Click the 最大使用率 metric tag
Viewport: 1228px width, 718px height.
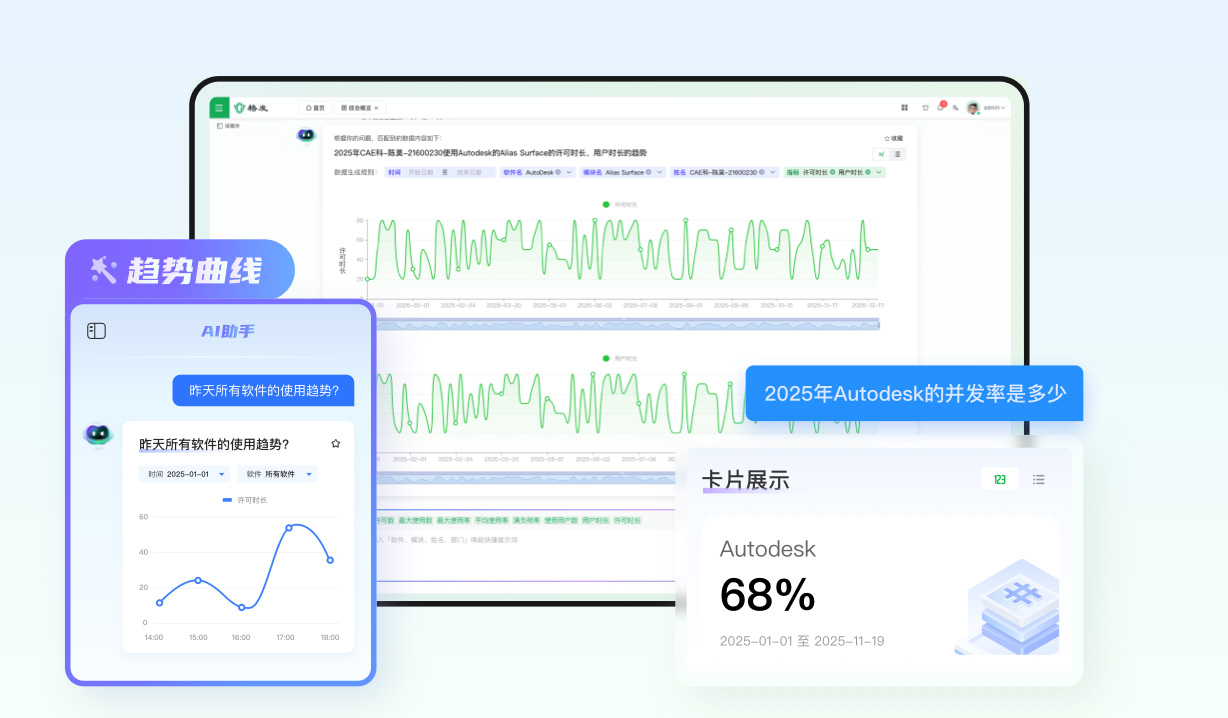[451, 520]
